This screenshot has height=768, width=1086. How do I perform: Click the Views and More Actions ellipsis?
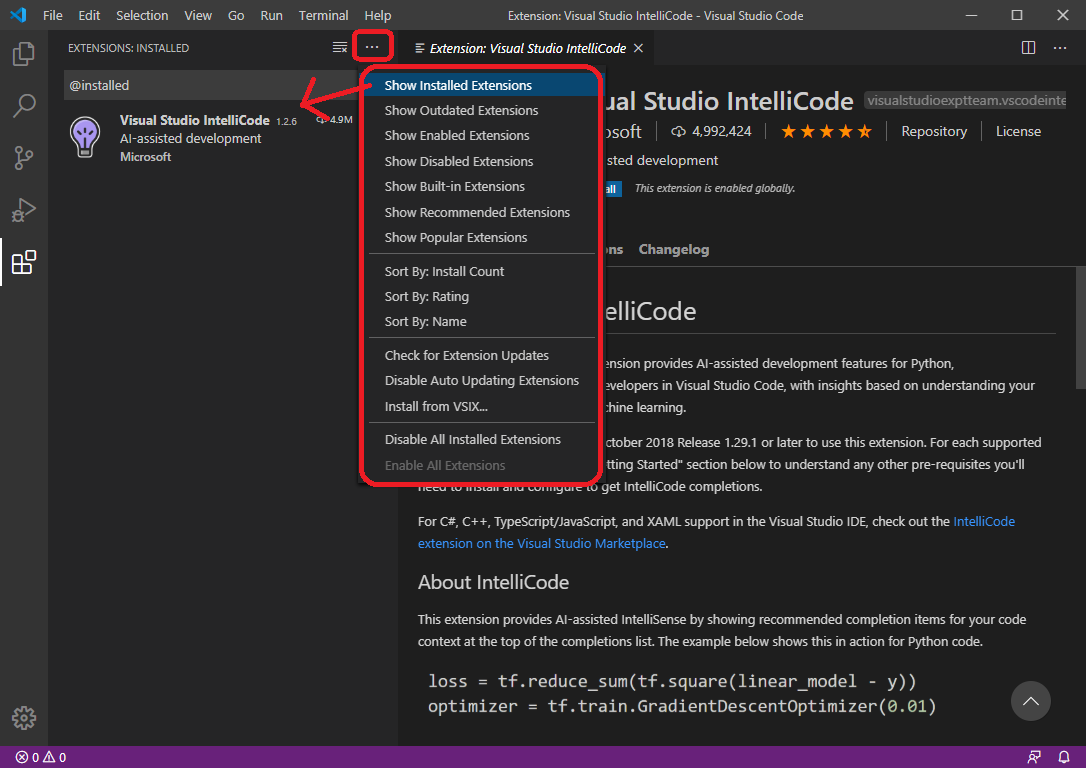click(372, 47)
